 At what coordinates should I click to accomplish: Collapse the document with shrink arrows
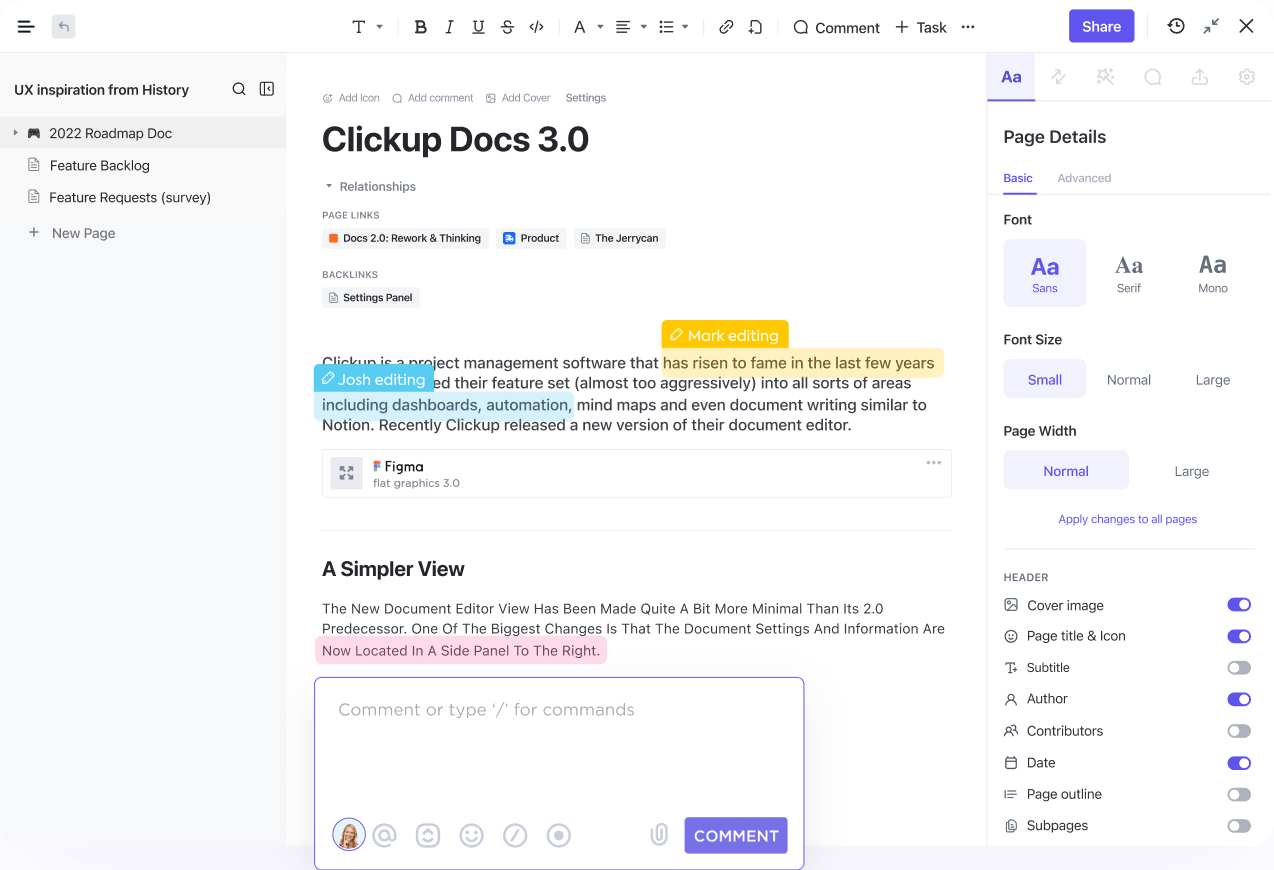[1211, 26]
